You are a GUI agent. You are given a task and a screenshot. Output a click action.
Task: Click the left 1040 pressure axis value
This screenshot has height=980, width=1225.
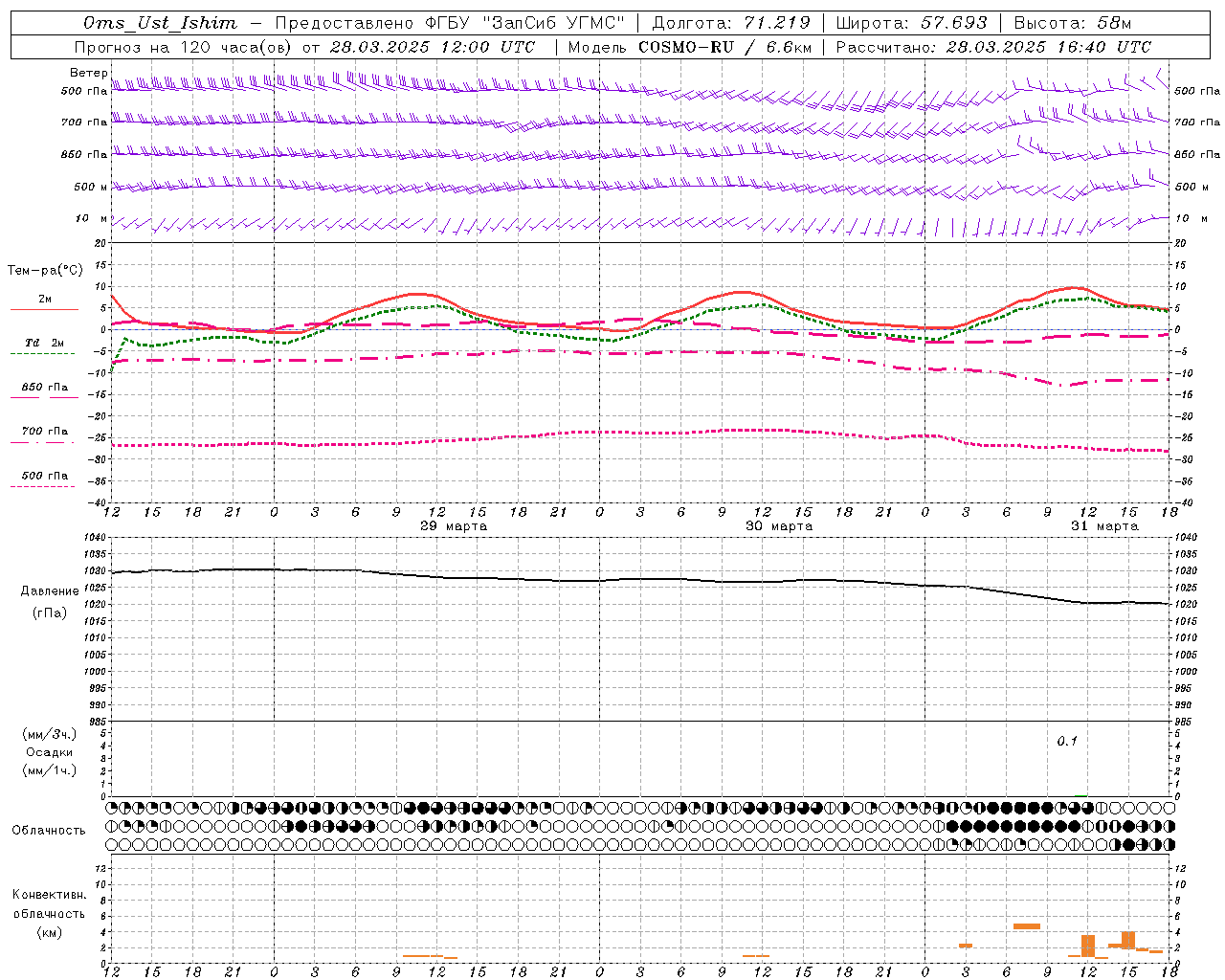95,538
